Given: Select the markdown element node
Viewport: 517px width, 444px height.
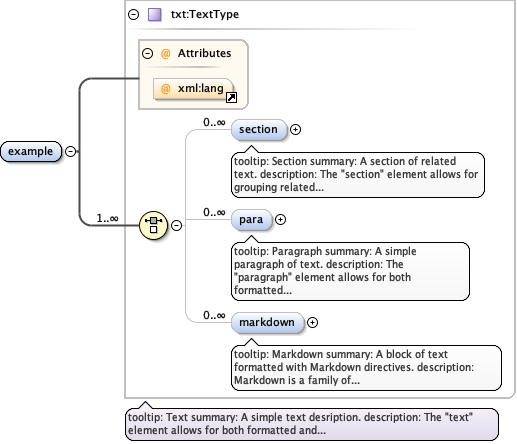Looking at the screenshot, I should [268, 323].
